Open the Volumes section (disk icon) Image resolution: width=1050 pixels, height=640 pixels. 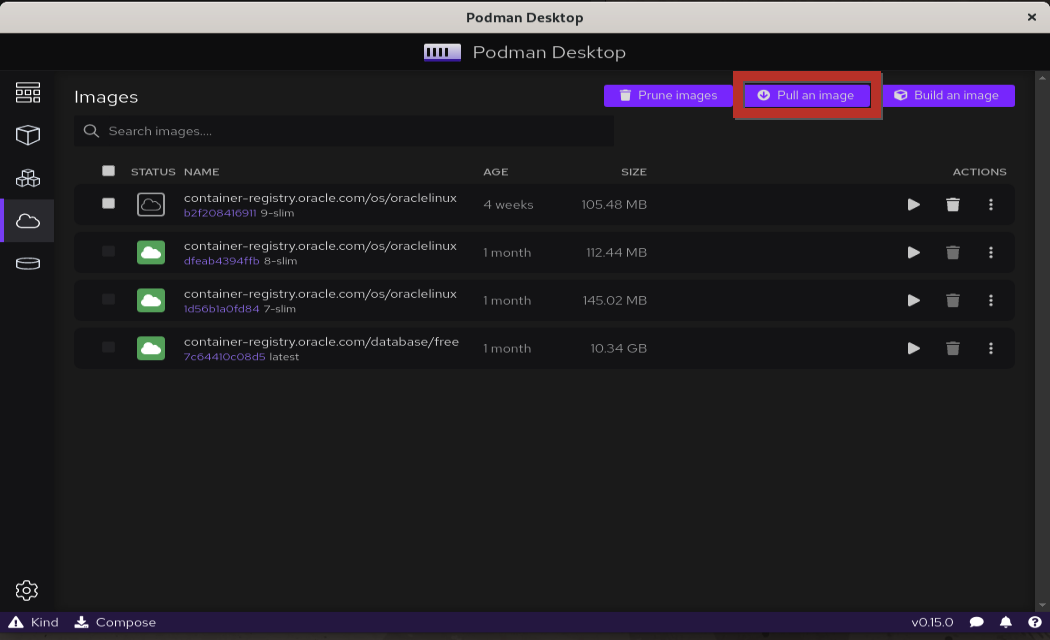(27, 264)
